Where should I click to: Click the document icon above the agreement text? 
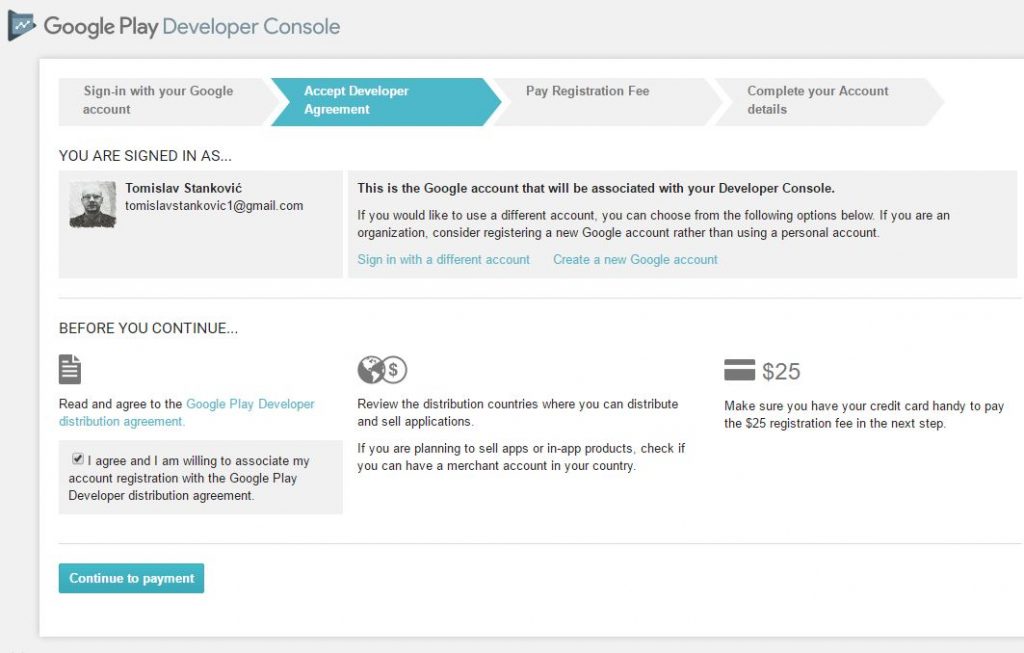pos(70,369)
